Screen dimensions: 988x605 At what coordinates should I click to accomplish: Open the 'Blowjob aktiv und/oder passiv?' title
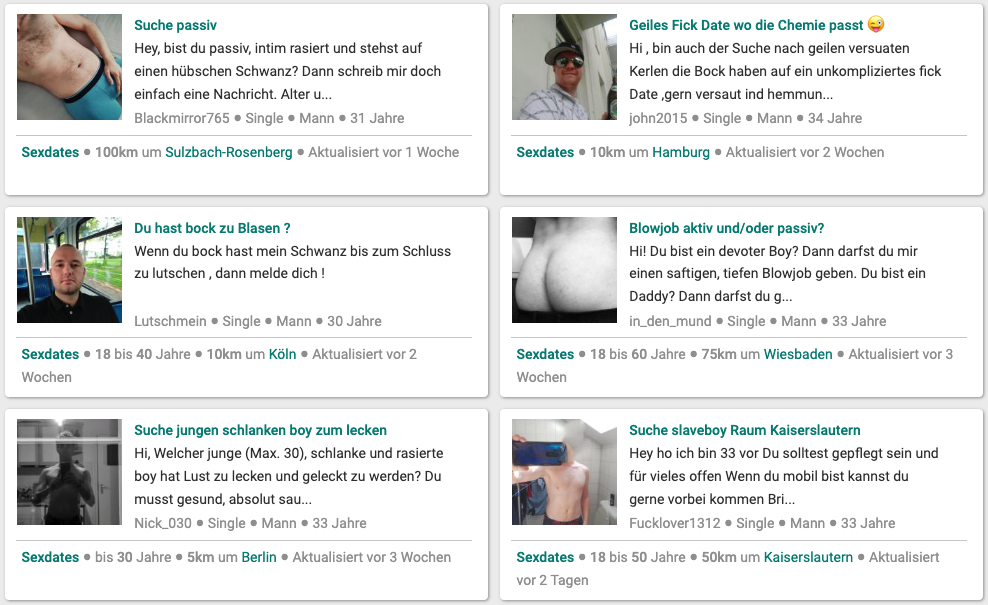(727, 228)
